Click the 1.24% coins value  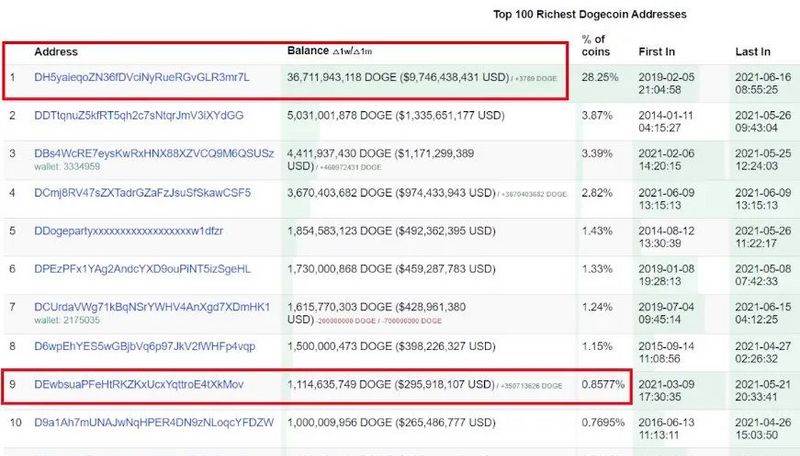(x=597, y=307)
